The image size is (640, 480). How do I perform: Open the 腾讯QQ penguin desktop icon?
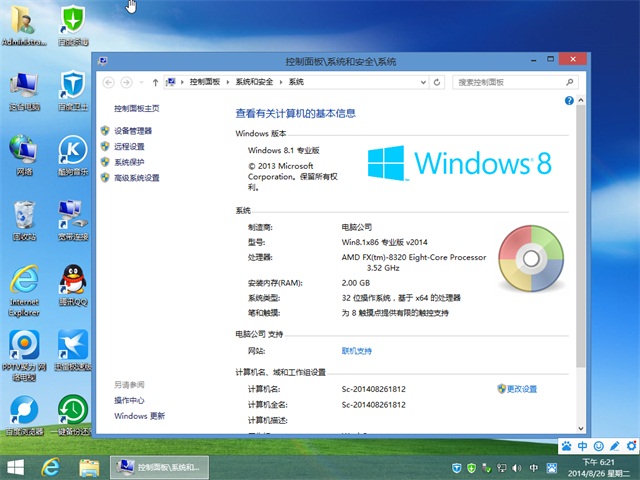[72, 283]
